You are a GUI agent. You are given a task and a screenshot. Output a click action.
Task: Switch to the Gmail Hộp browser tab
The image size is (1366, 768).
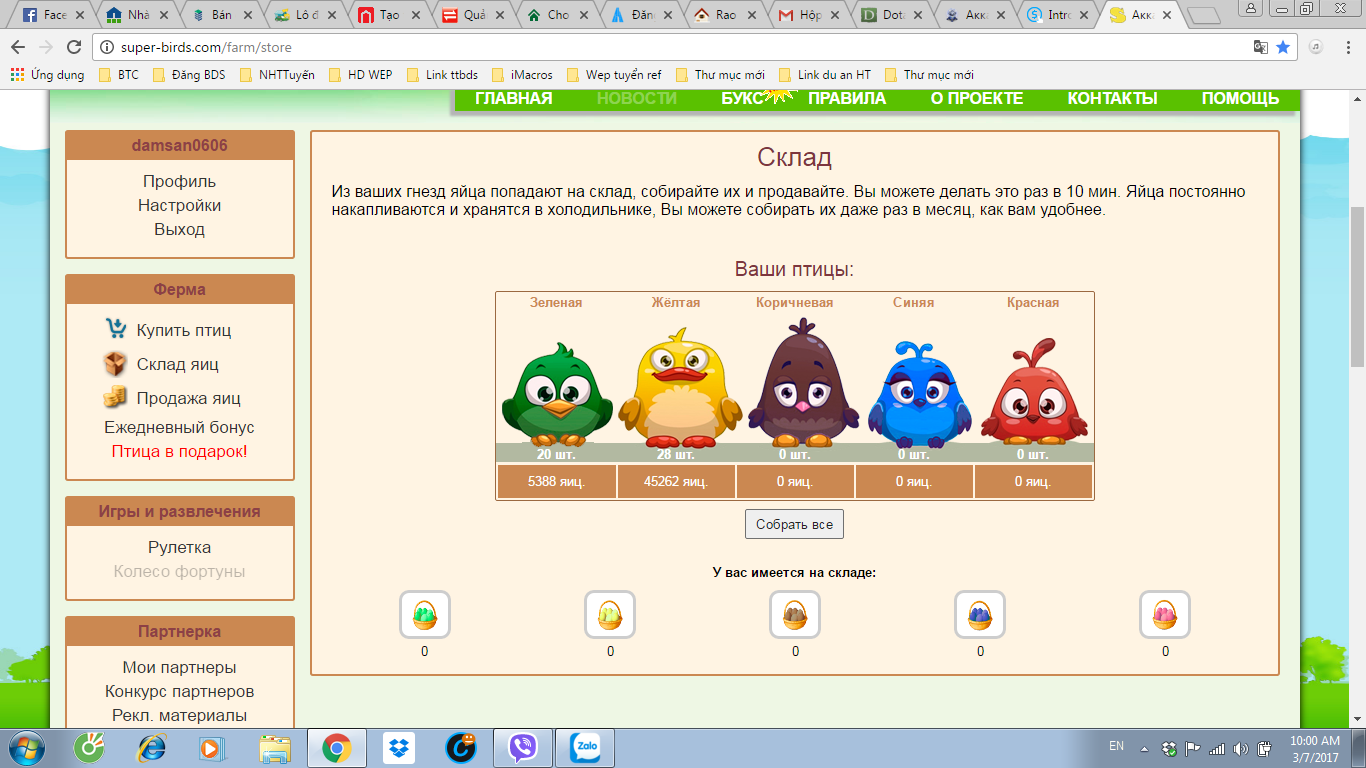pyautogui.click(x=809, y=15)
